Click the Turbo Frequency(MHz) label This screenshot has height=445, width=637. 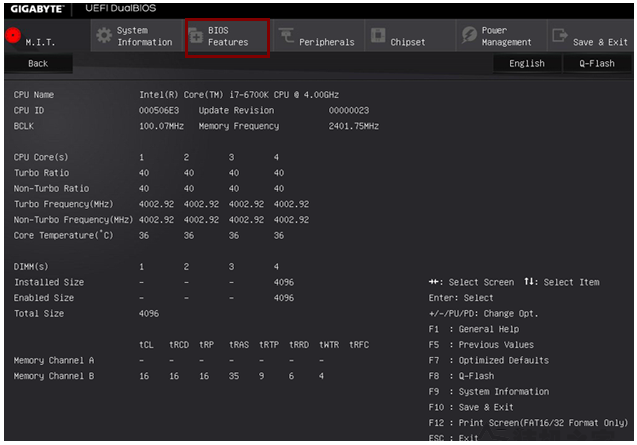[x=64, y=204]
